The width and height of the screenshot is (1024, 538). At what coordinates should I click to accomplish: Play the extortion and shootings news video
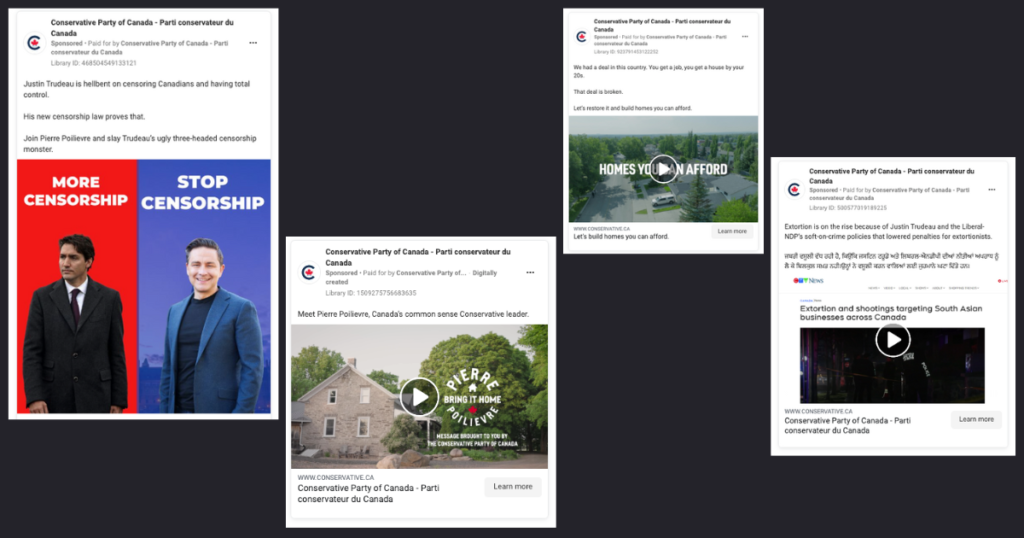[x=893, y=340]
